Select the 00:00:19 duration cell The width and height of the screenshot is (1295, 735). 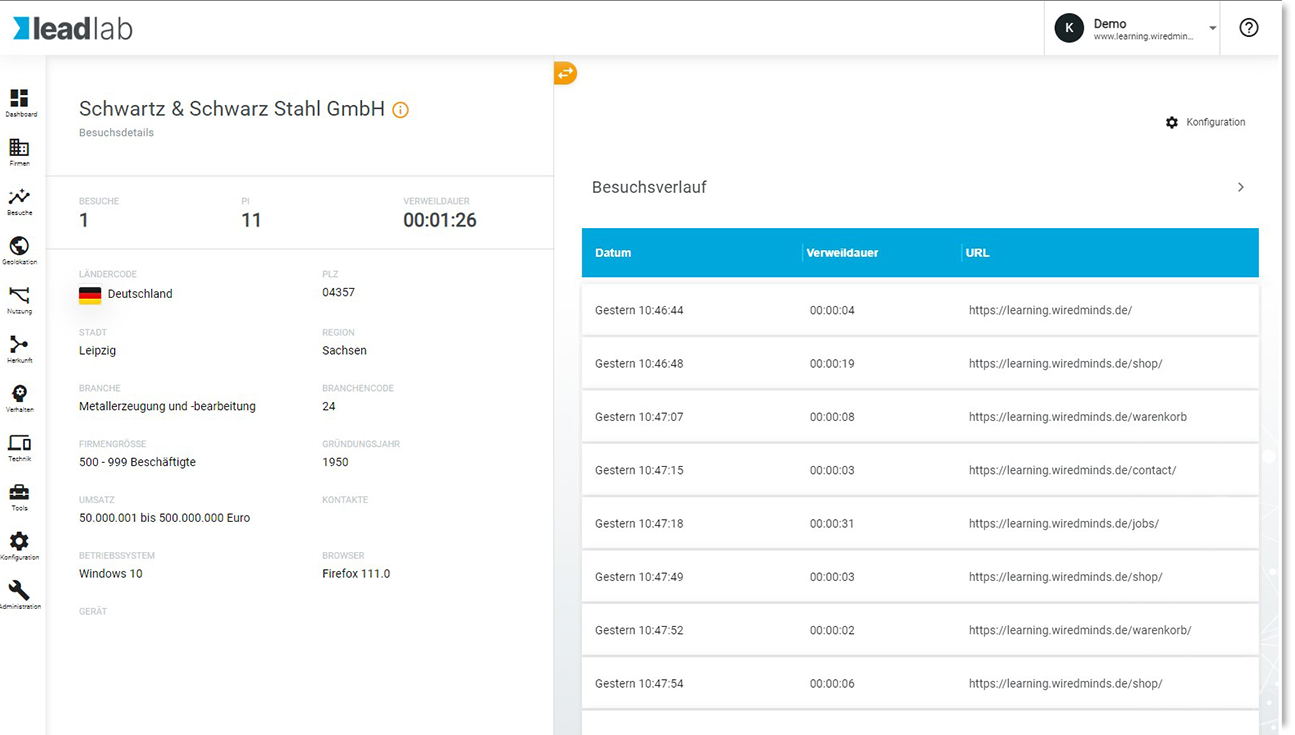832,364
